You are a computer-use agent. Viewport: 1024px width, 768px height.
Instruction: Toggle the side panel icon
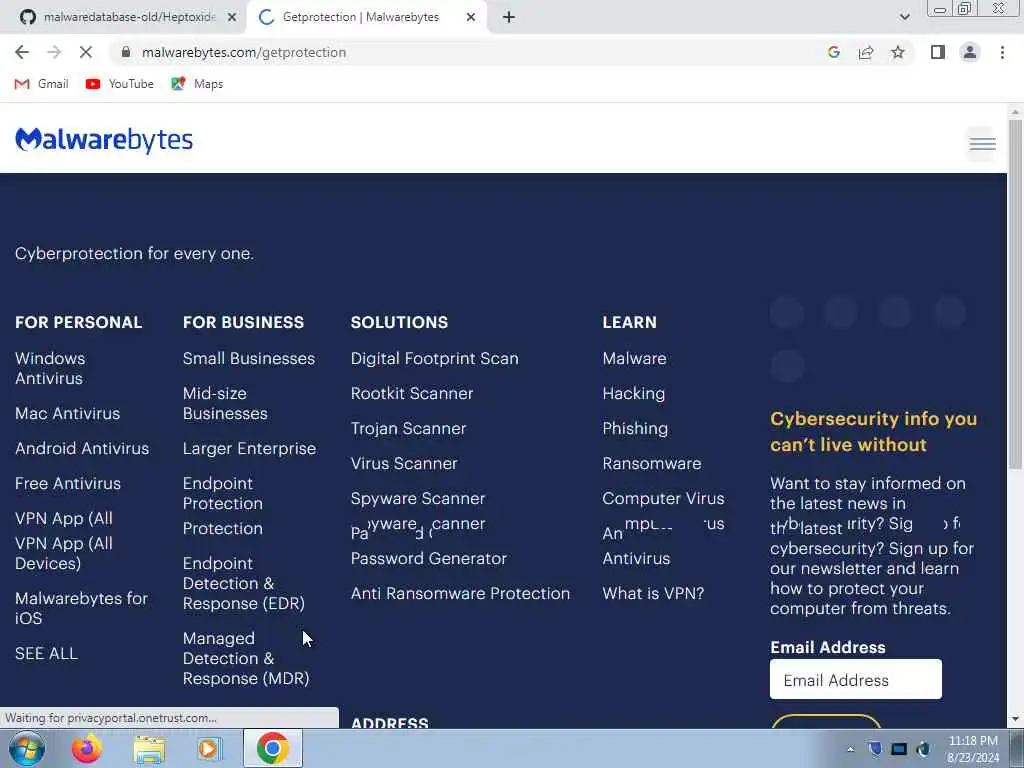pos(938,52)
